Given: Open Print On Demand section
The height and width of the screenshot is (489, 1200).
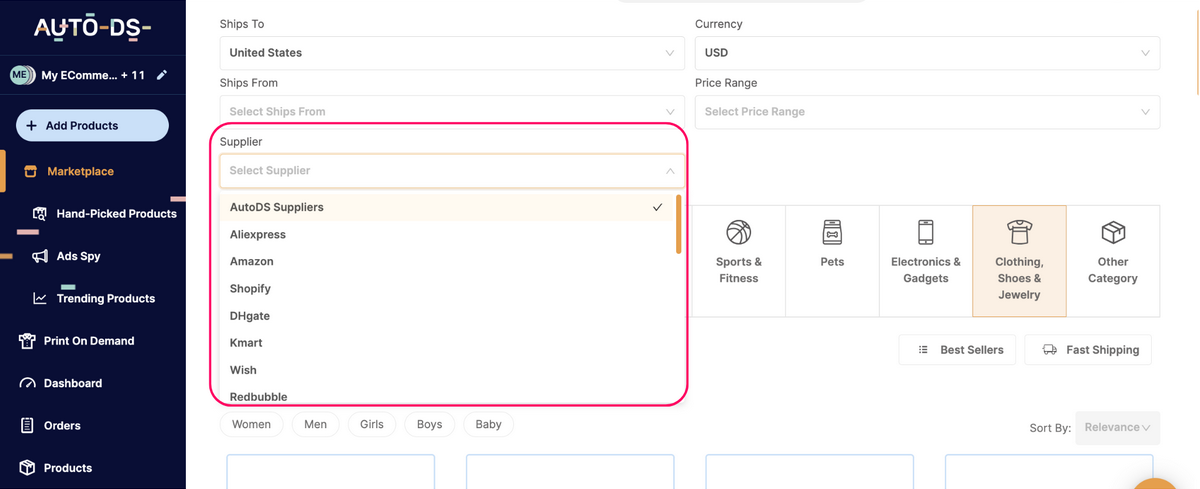Looking at the screenshot, I should [x=88, y=341].
